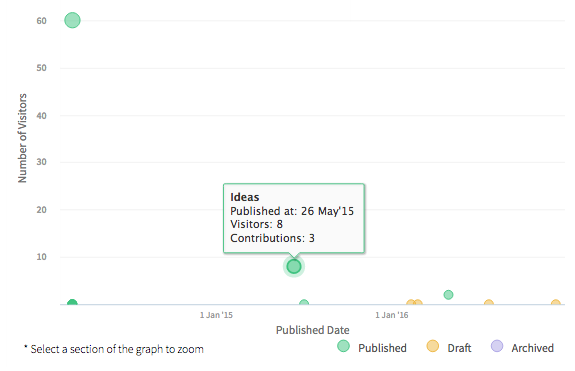Click the Published Date axis title
Image resolution: width=575 pixels, height=371 pixels.
point(312,330)
